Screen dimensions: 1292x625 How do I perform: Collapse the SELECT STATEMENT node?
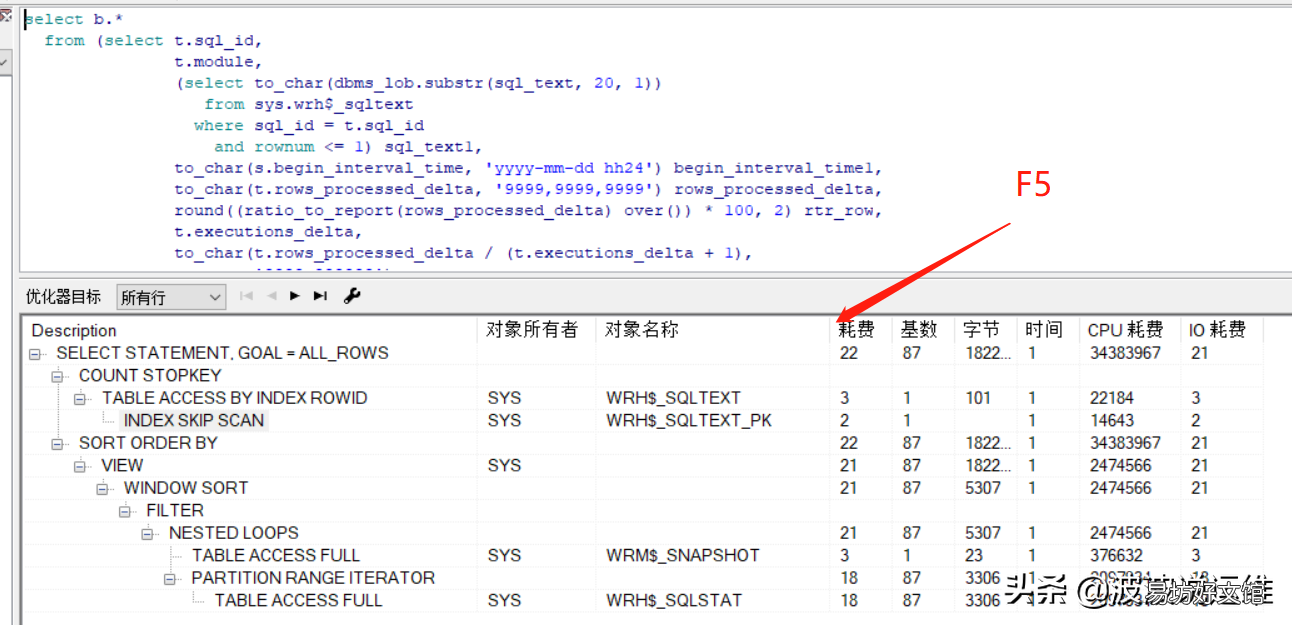37,353
